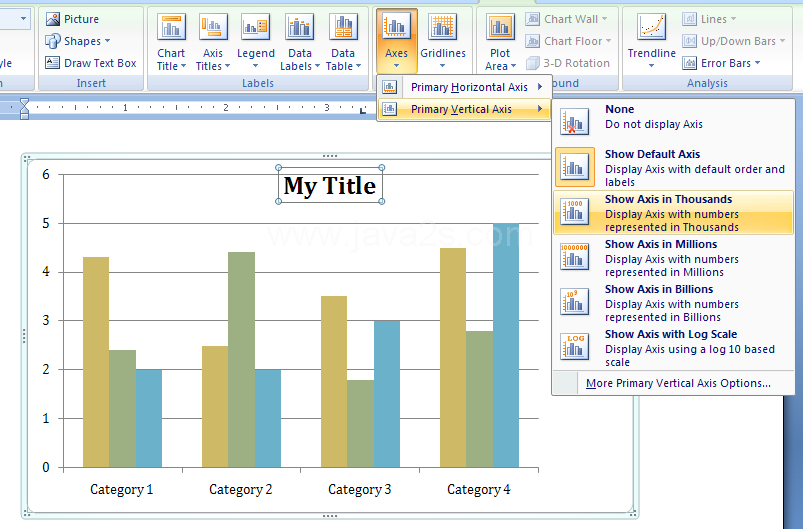Image resolution: width=803 pixels, height=529 pixels.
Task: Select Show Axis with Log Scale
Action: tap(673, 348)
